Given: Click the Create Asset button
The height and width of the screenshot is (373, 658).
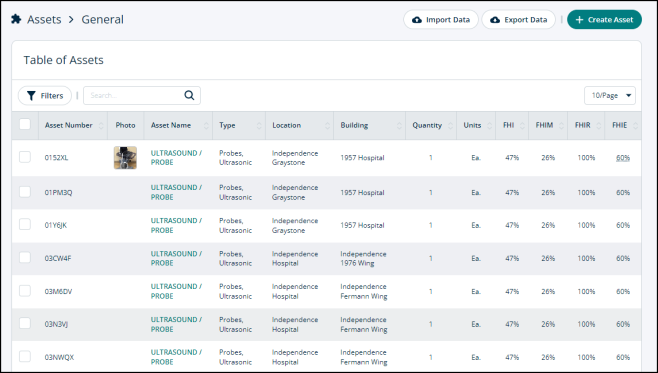Looking at the screenshot, I should pos(604,20).
